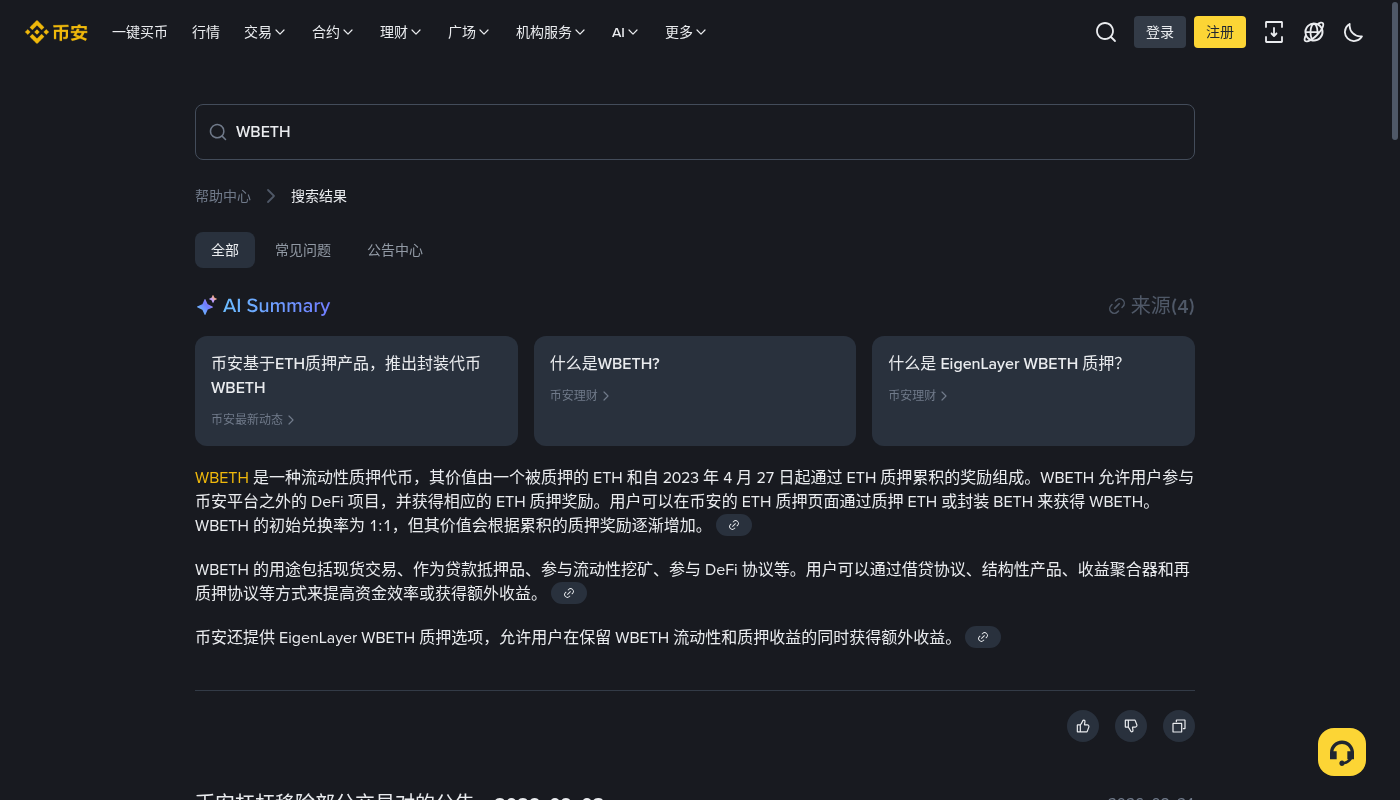The height and width of the screenshot is (800, 1400).
Task: Click the AI Summary sparkle icon
Action: (x=206, y=306)
